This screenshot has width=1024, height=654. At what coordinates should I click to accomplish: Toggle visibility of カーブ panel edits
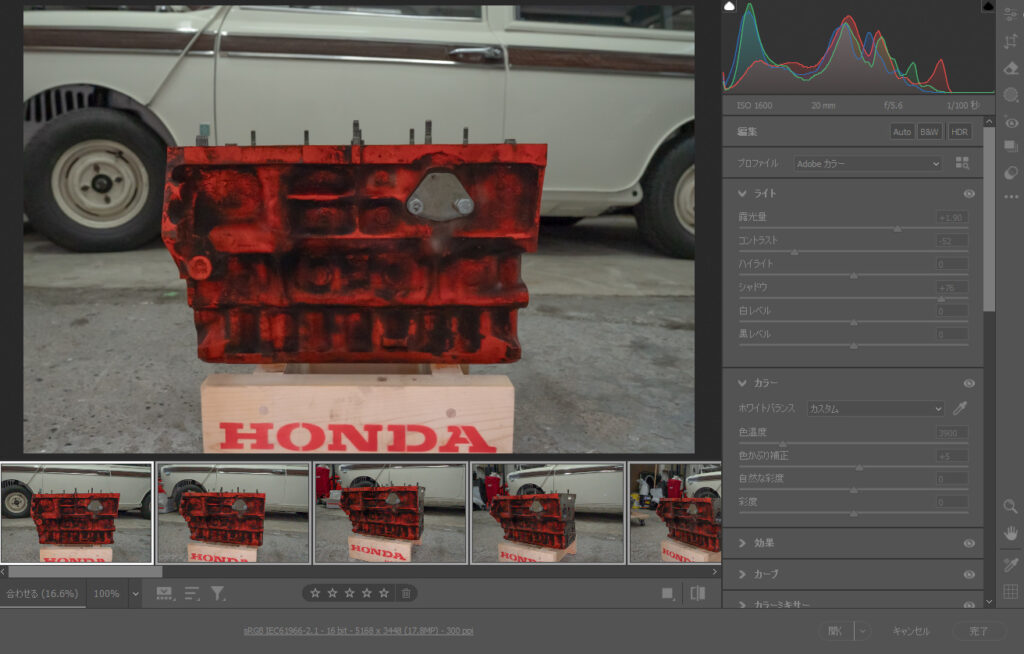pos(969,574)
